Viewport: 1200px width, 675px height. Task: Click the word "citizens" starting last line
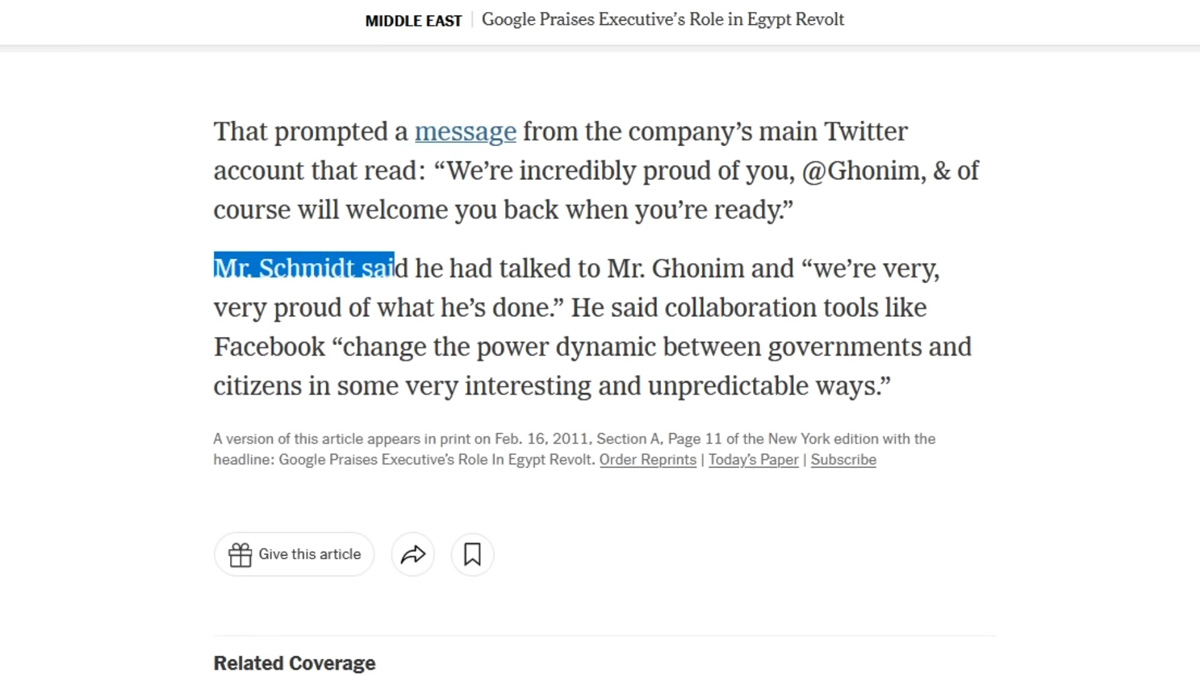(x=258, y=386)
